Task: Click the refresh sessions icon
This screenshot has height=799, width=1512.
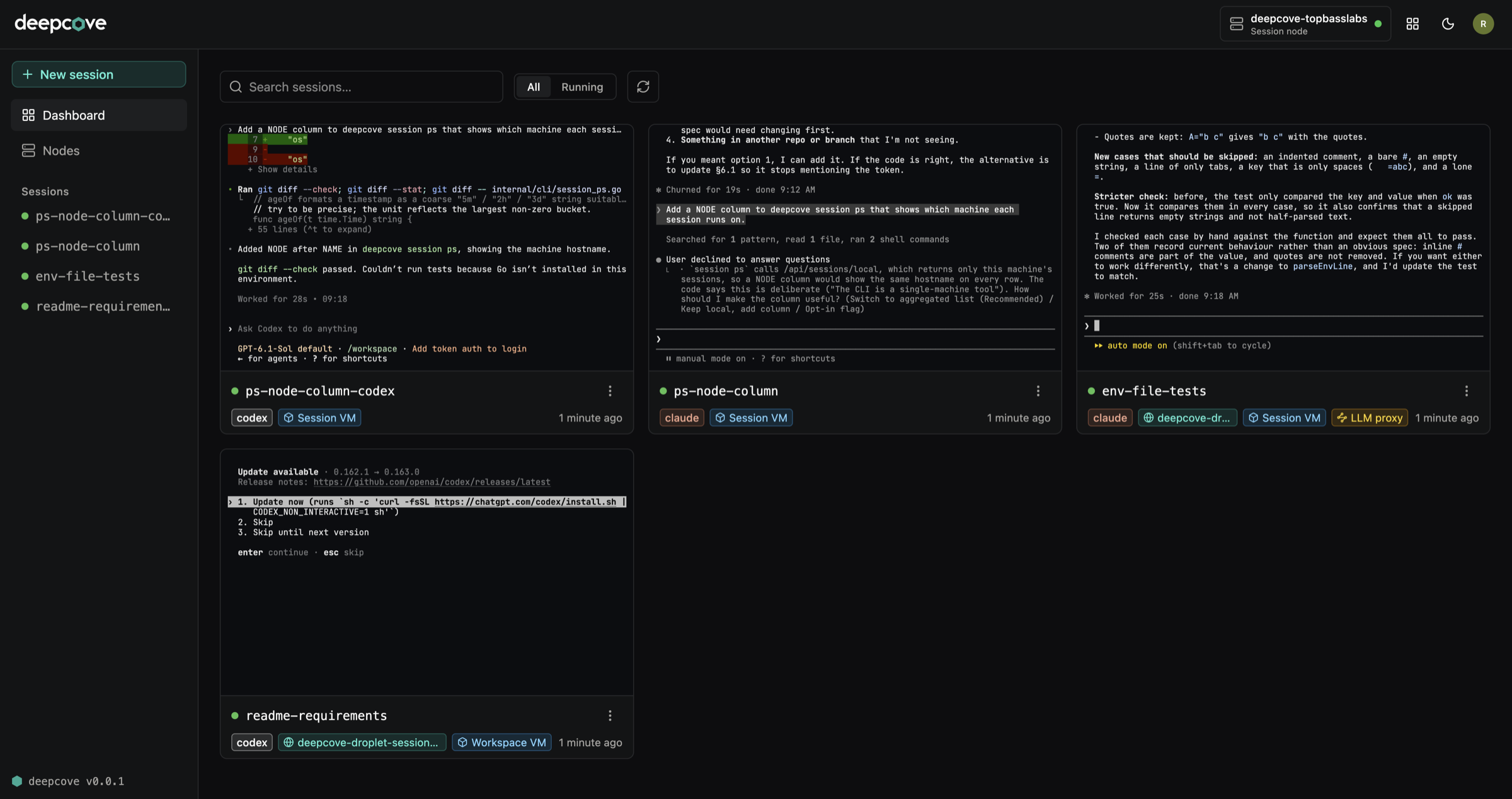Action: click(x=643, y=86)
